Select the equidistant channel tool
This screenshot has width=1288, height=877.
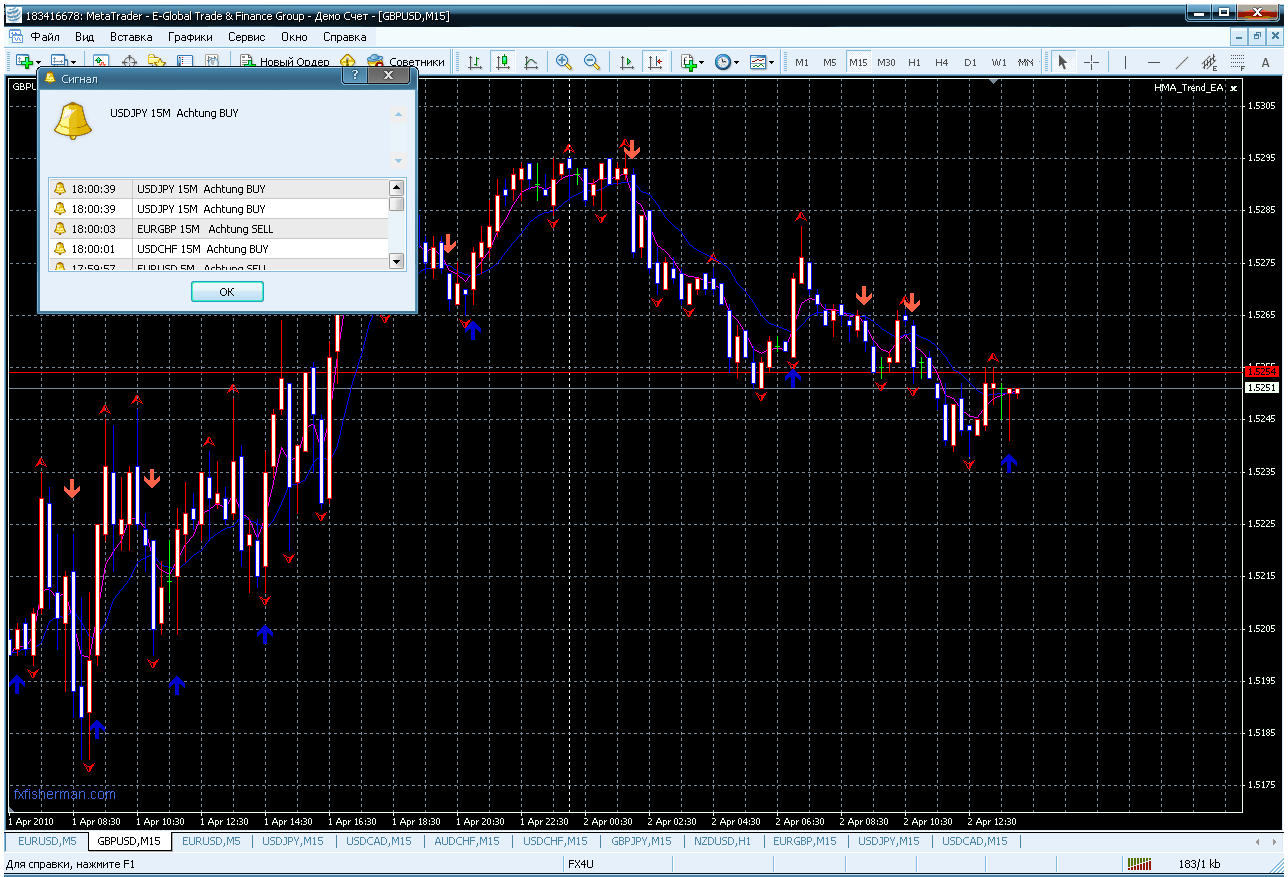click(x=1209, y=62)
